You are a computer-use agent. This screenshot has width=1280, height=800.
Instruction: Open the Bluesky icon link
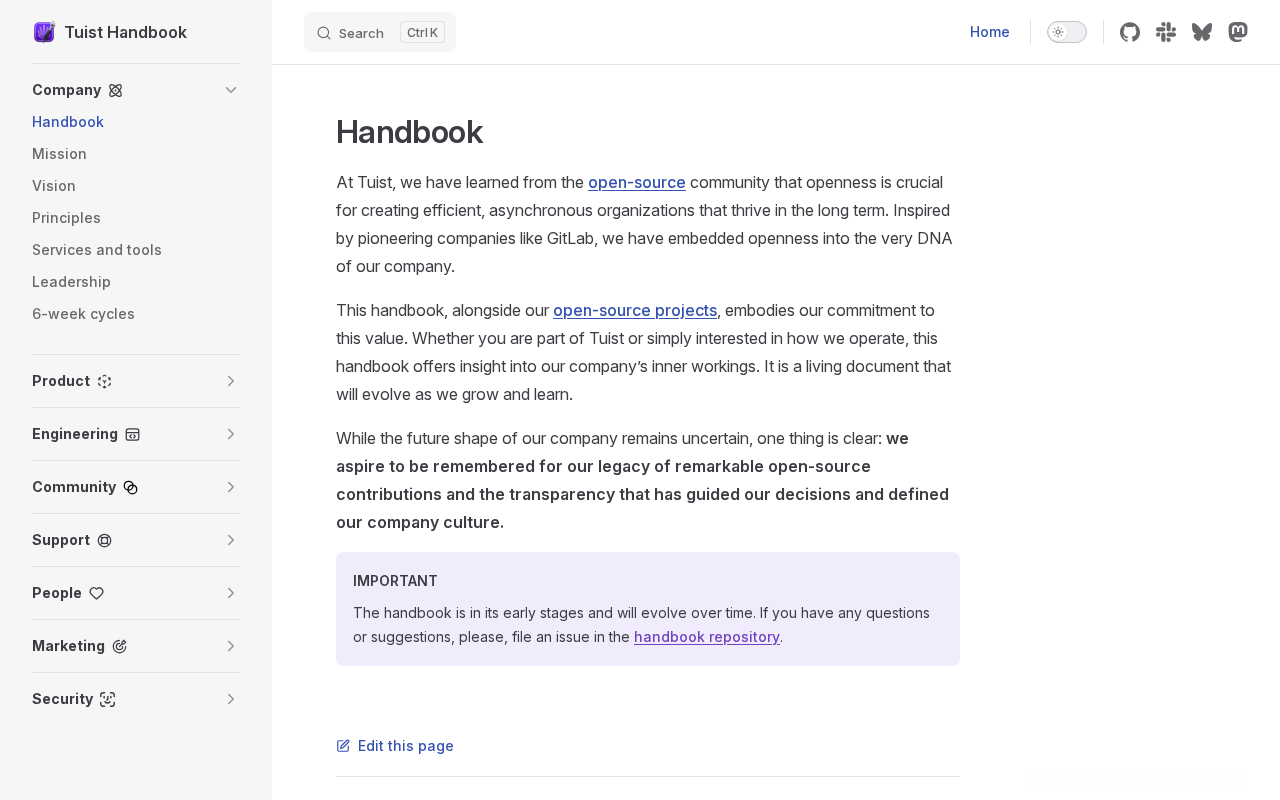click(x=1202, y=32)
